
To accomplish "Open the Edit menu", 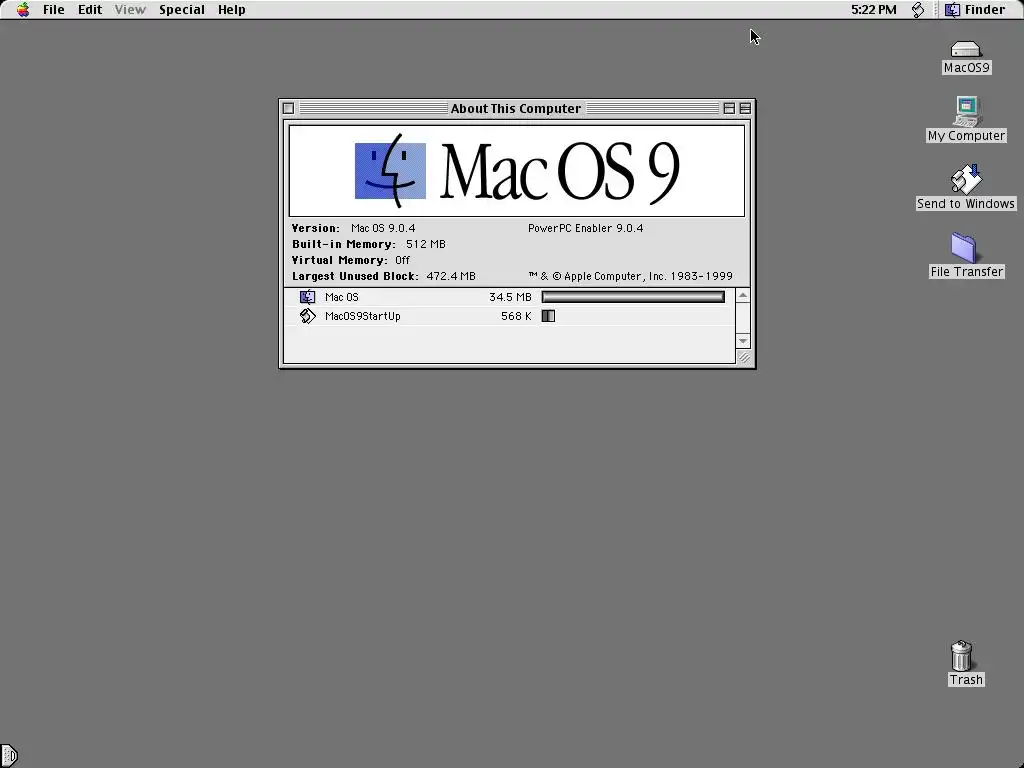I will pos(90,10).
